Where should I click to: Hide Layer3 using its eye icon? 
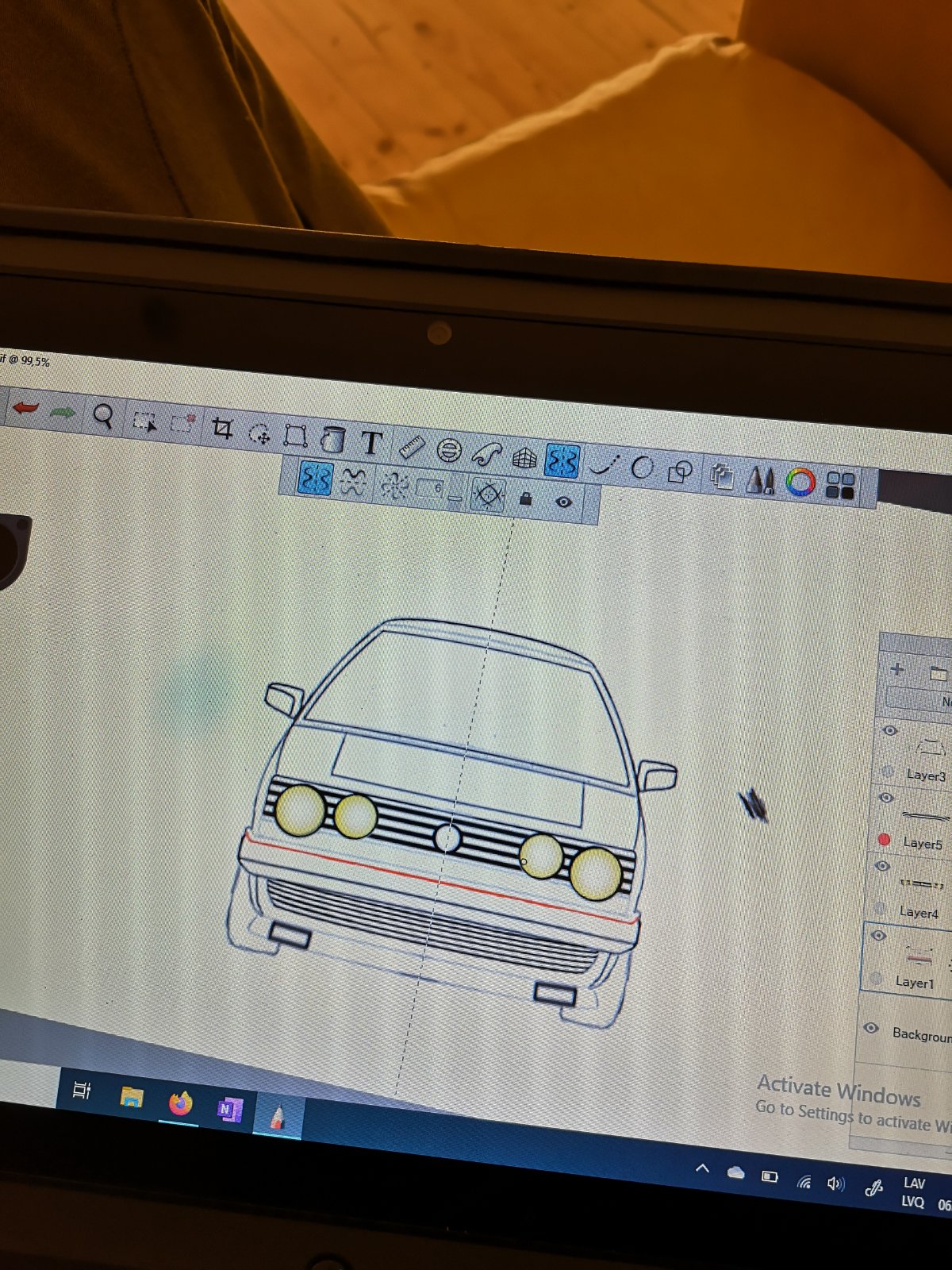(x=890, y=731)
